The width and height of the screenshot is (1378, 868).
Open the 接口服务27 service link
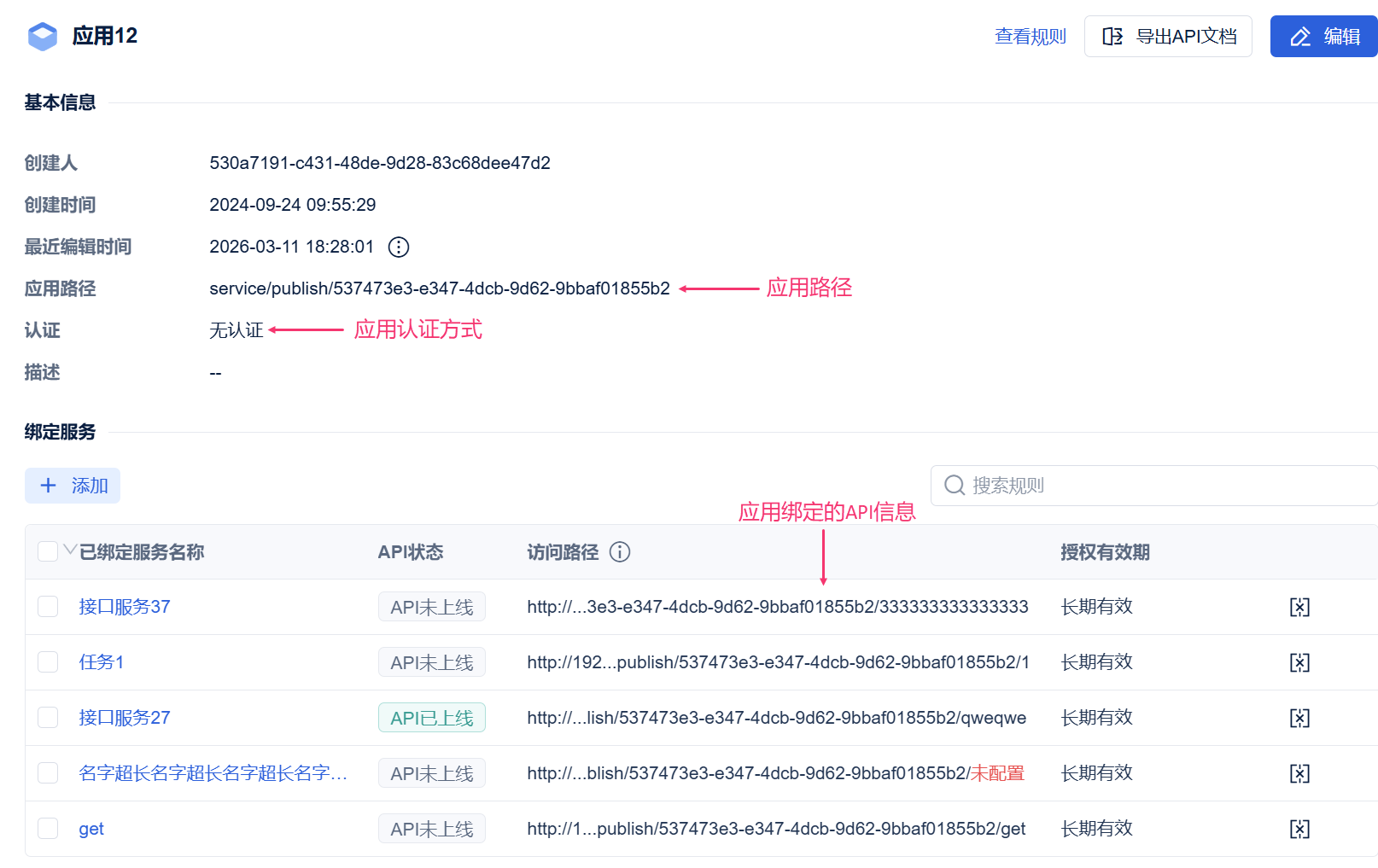(125, 718)
